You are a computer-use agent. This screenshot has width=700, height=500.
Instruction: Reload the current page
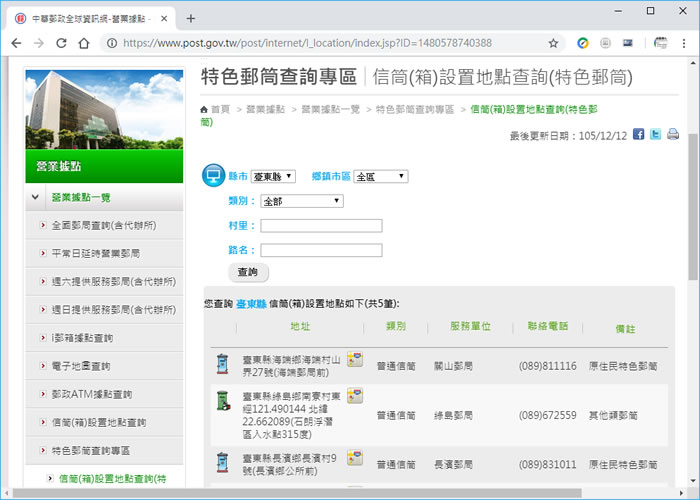click(61, 43)
